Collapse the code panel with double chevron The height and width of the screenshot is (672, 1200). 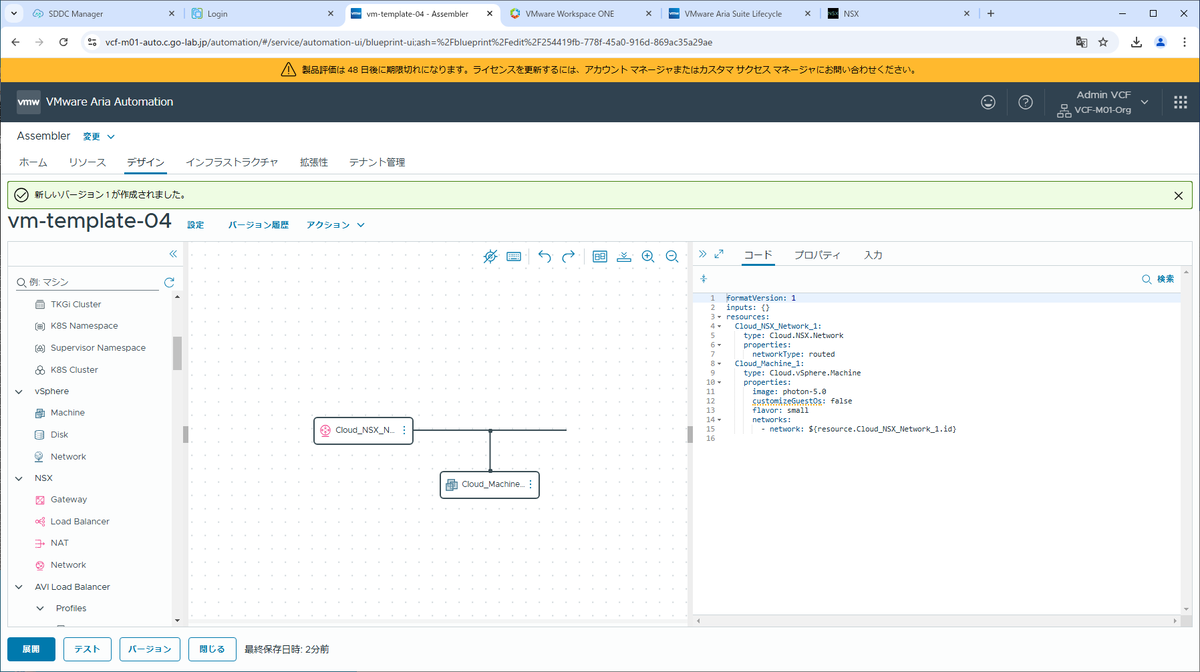(702, 254)
